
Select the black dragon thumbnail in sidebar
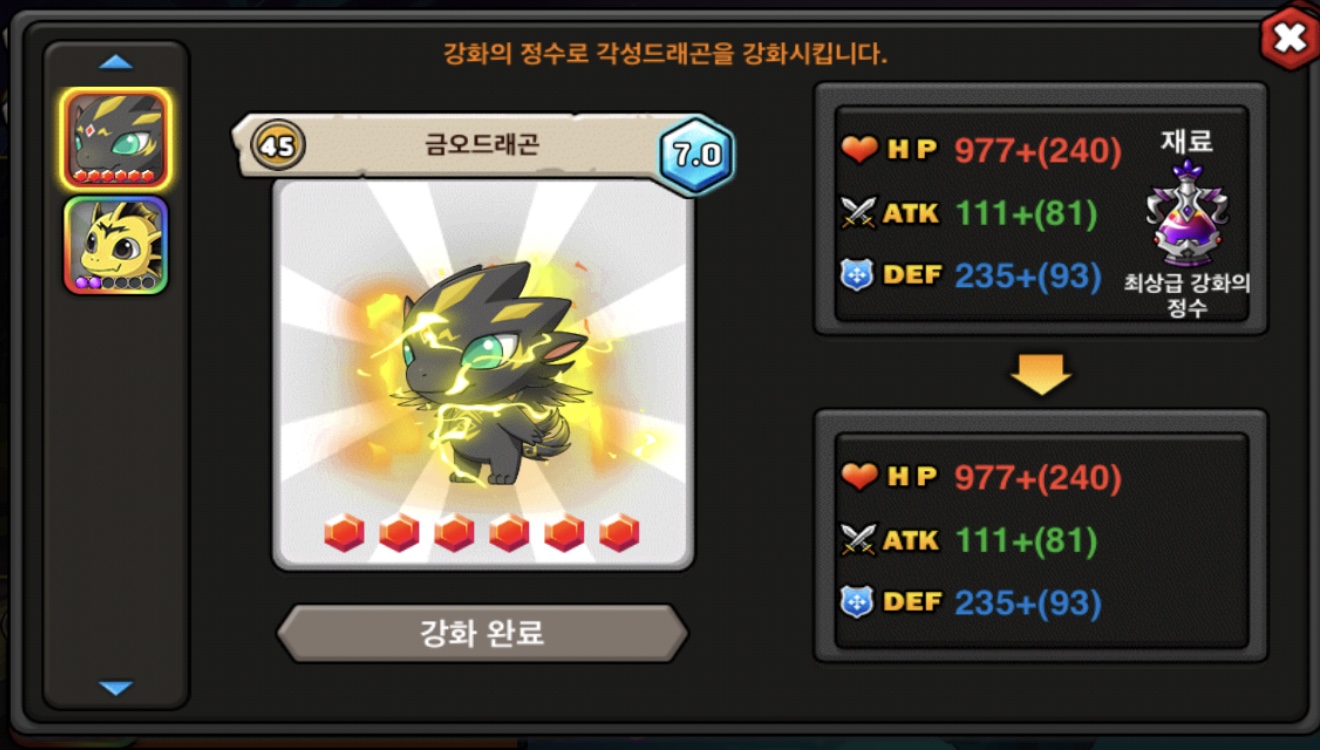tap(116, 139)
